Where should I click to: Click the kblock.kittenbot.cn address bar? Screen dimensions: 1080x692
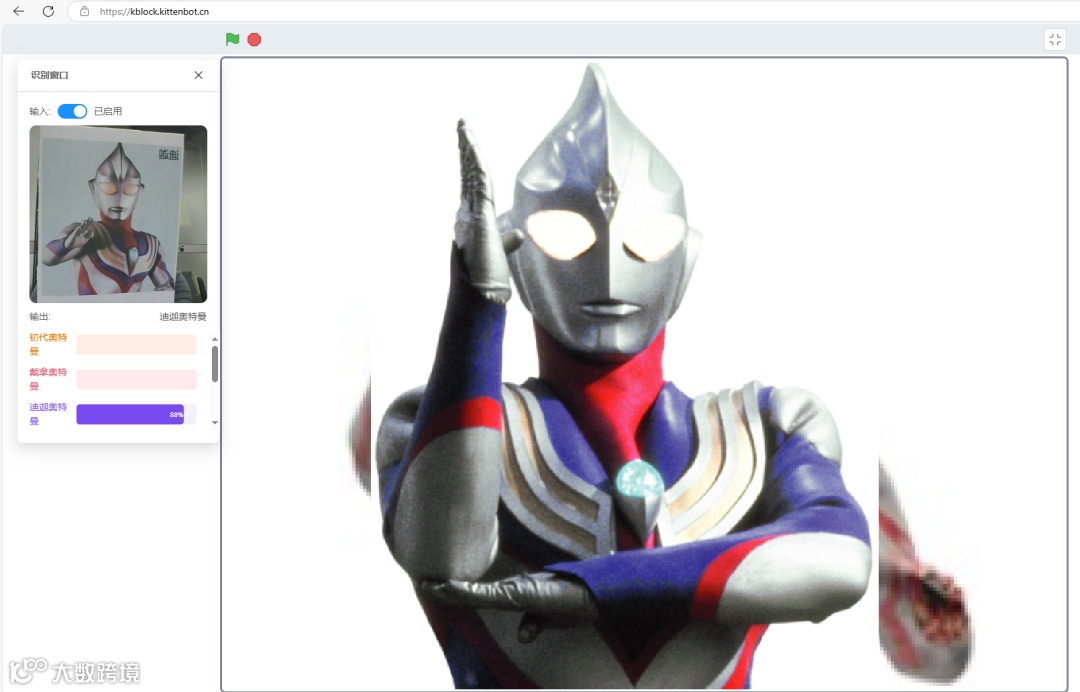point(572,11)
